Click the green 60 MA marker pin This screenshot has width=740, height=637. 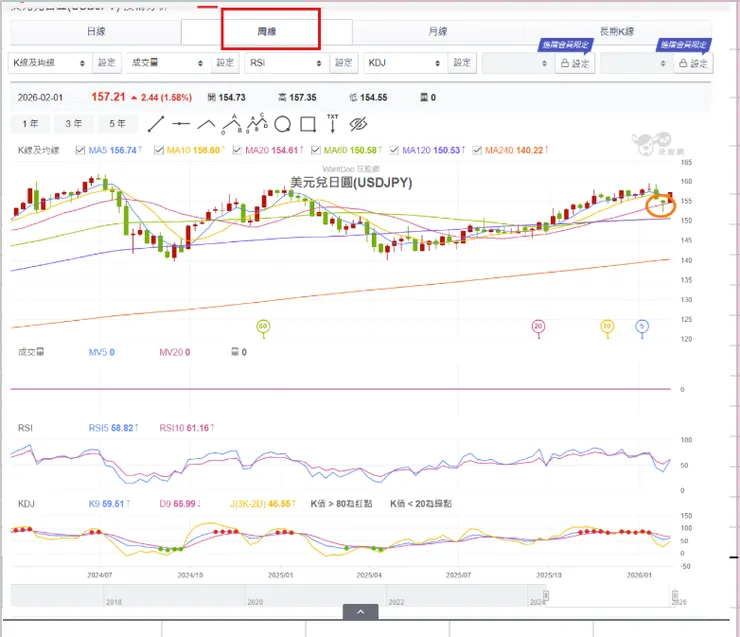tap(263, 327)
